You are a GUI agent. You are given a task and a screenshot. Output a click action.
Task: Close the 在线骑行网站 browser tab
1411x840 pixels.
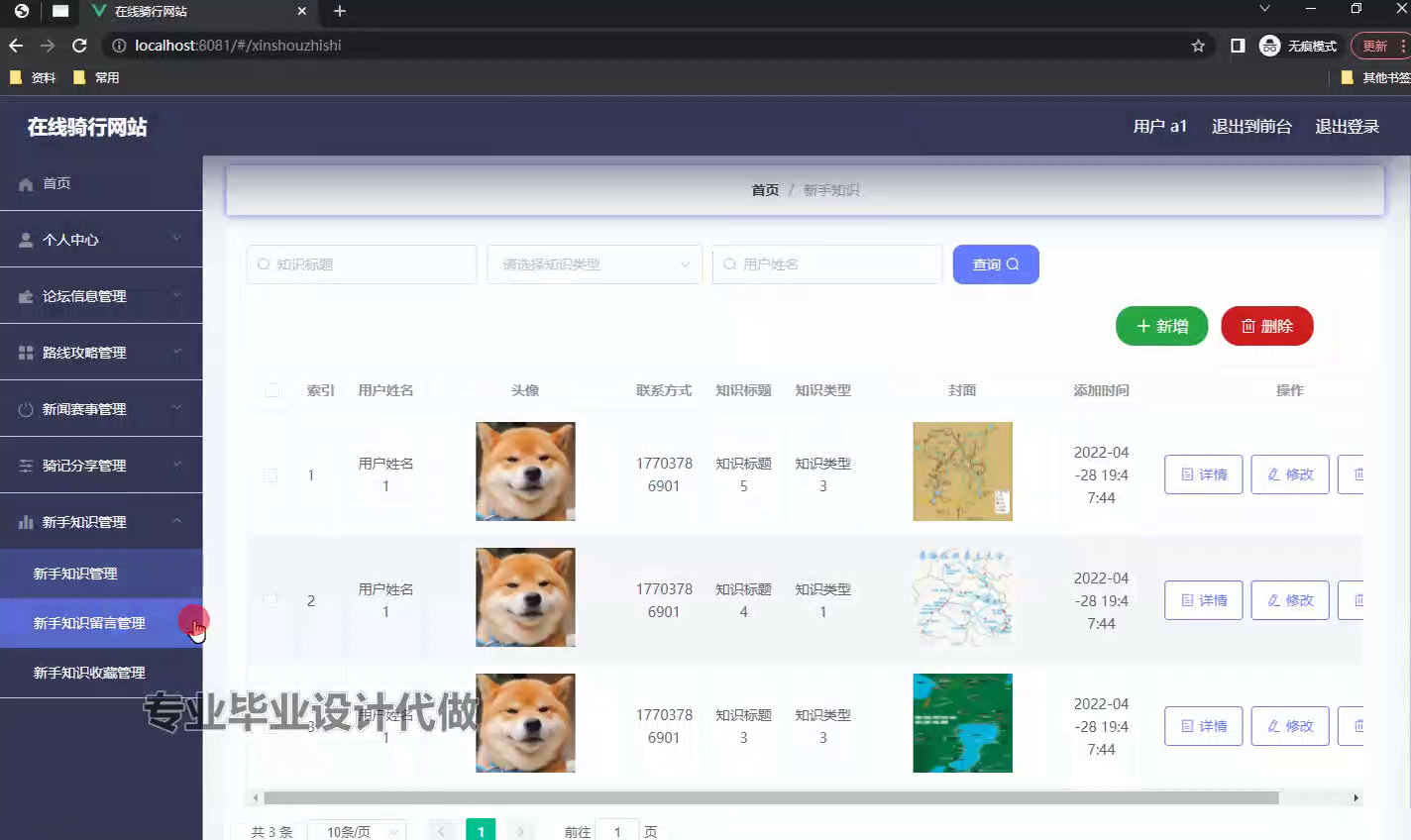click(302, 11)
